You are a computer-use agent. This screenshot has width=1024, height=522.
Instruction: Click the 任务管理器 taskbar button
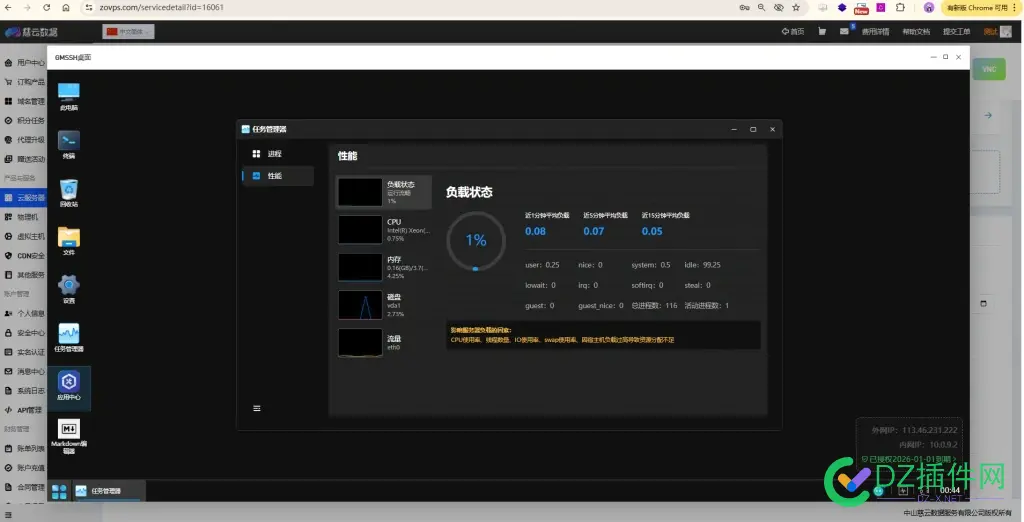107,491
